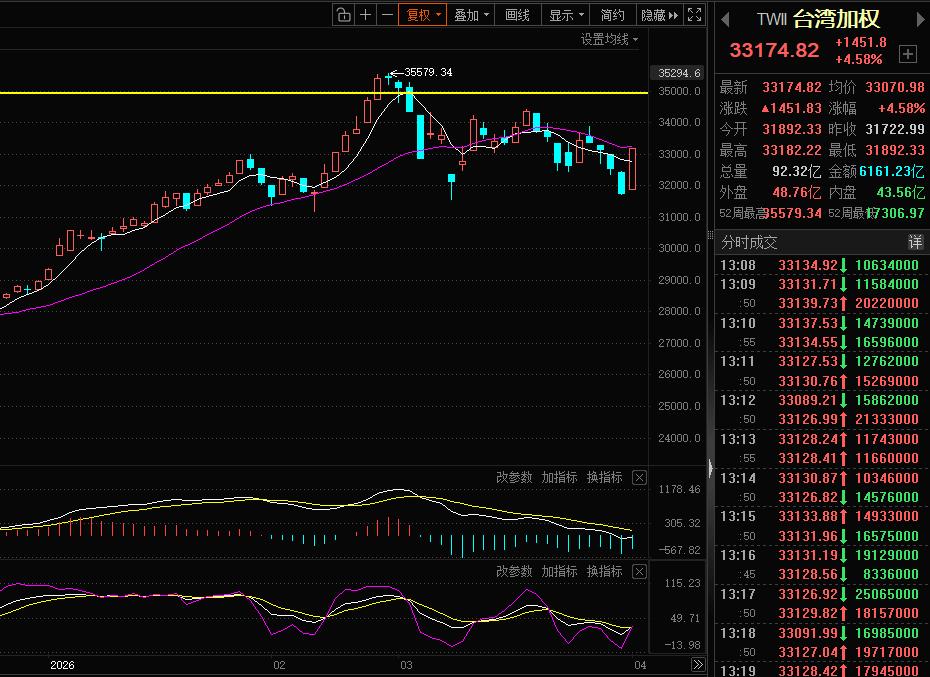Click 加指标 in MACD indicator panel
The width and height of the screenshot is (930, 677).
tap(559, 477)
